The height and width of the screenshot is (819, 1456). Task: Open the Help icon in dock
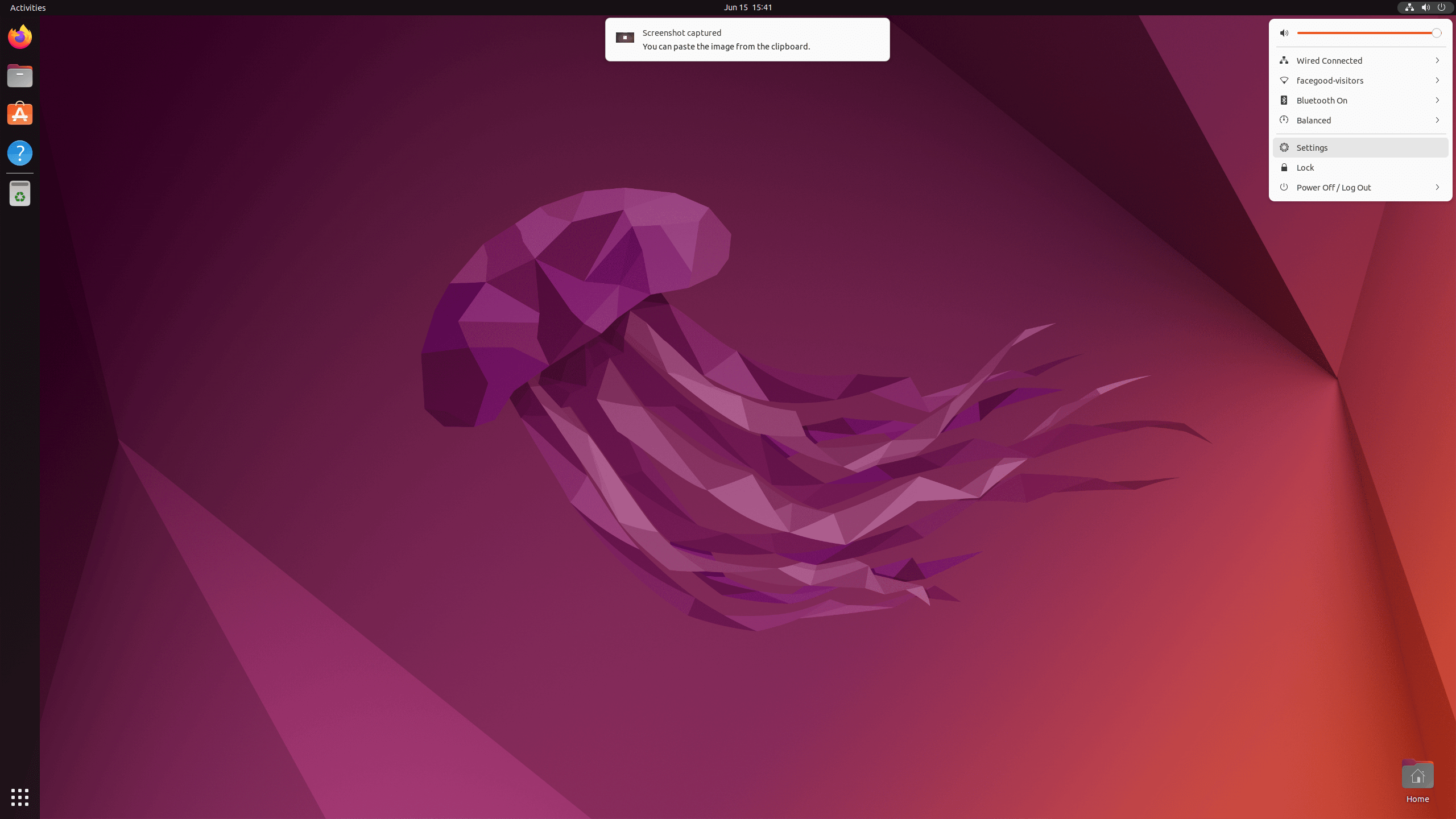[x=20, y=153]
